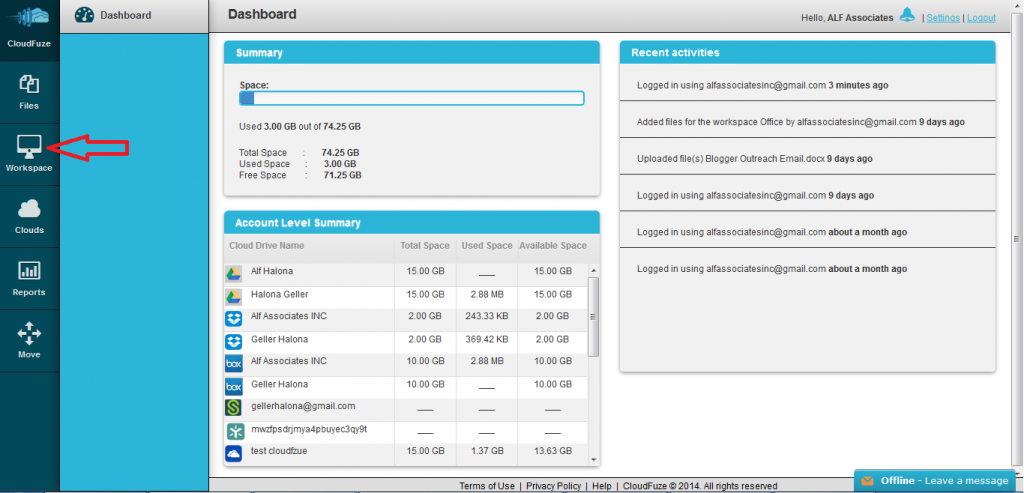This screenshot has width=1024, height=493.
Task: Click the Available Space column header
Action: (x=552, y=246)
